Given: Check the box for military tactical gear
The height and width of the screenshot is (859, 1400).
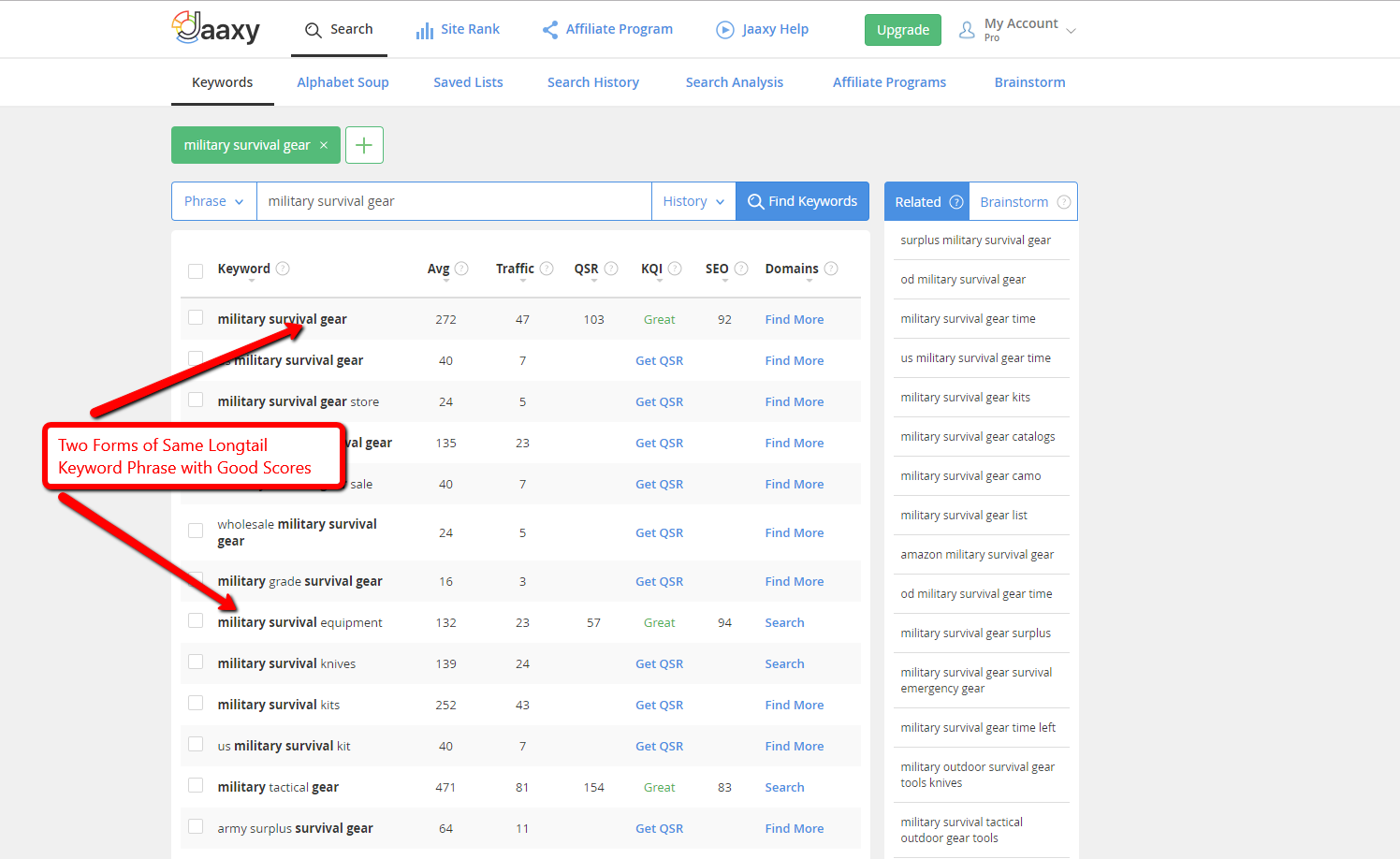Looking at the screenshot, I should (x=196, y=785).
